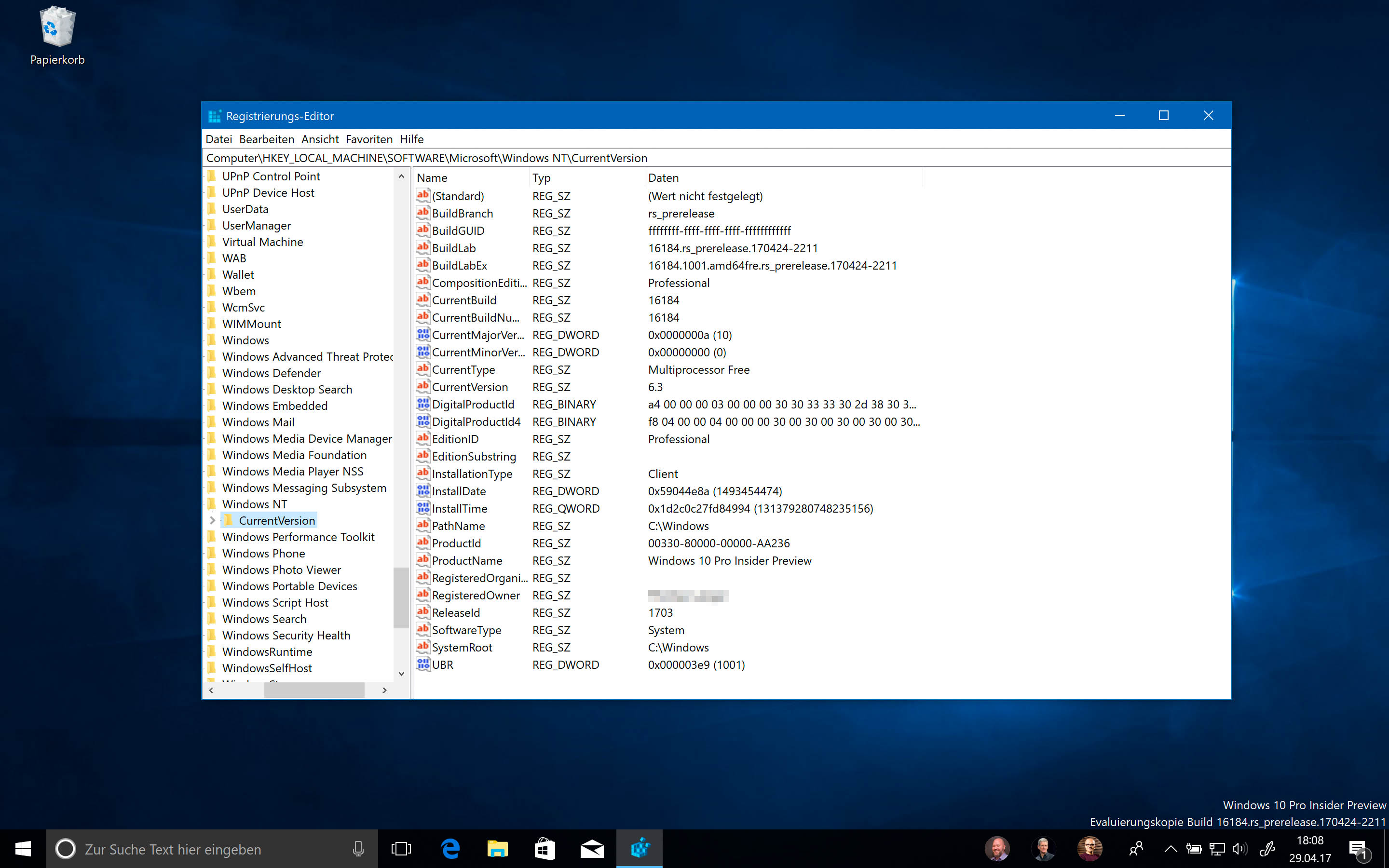Open Task View from the taskbar
The height and width of the screenshot is (868, 1389).
point(401,849)
